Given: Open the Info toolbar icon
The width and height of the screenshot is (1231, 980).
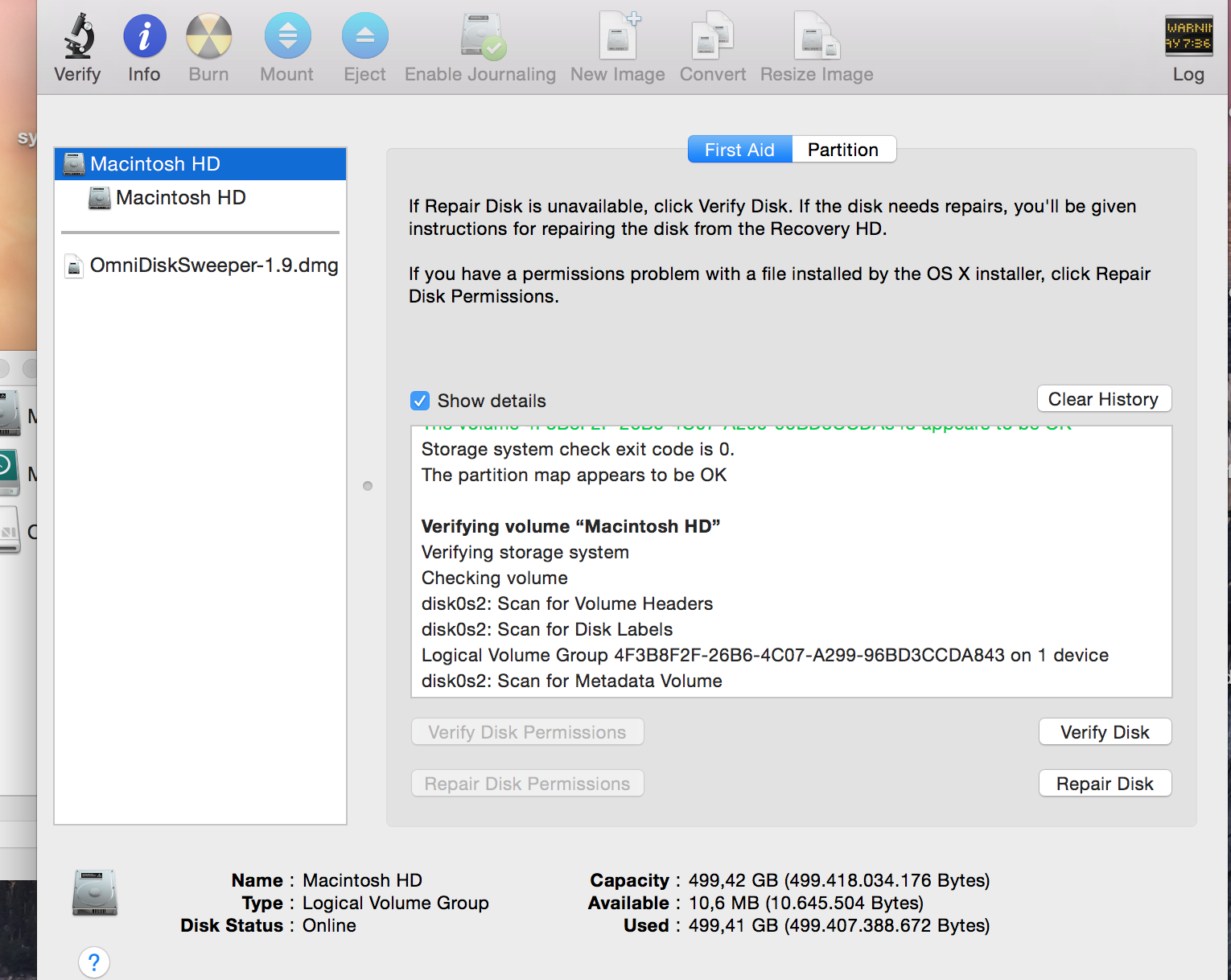Looking at the screenshot, I should click(145, 36).
